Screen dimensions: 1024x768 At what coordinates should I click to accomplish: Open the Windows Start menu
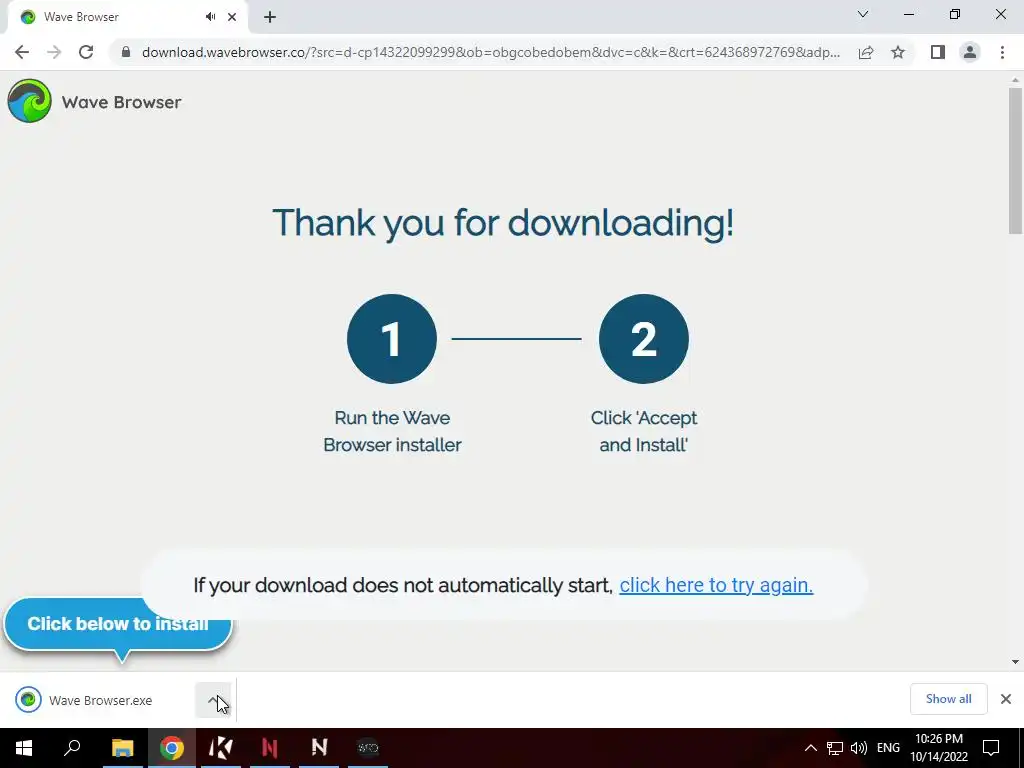click(x=24, y=748)
